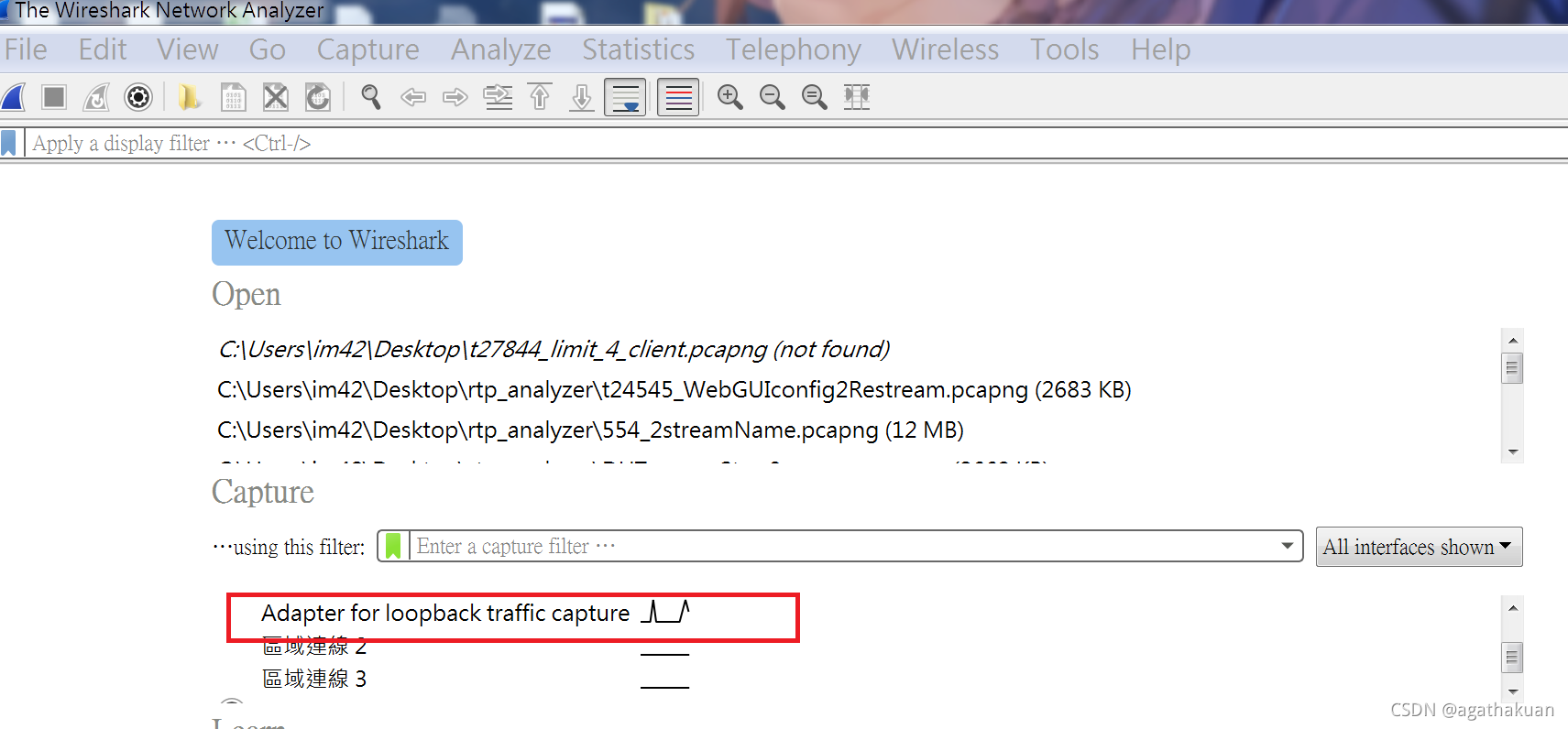Open t27844_limit_4_client.pcapng recent file
Viewport: 1568px width, 729px height.
click(554, 349)
